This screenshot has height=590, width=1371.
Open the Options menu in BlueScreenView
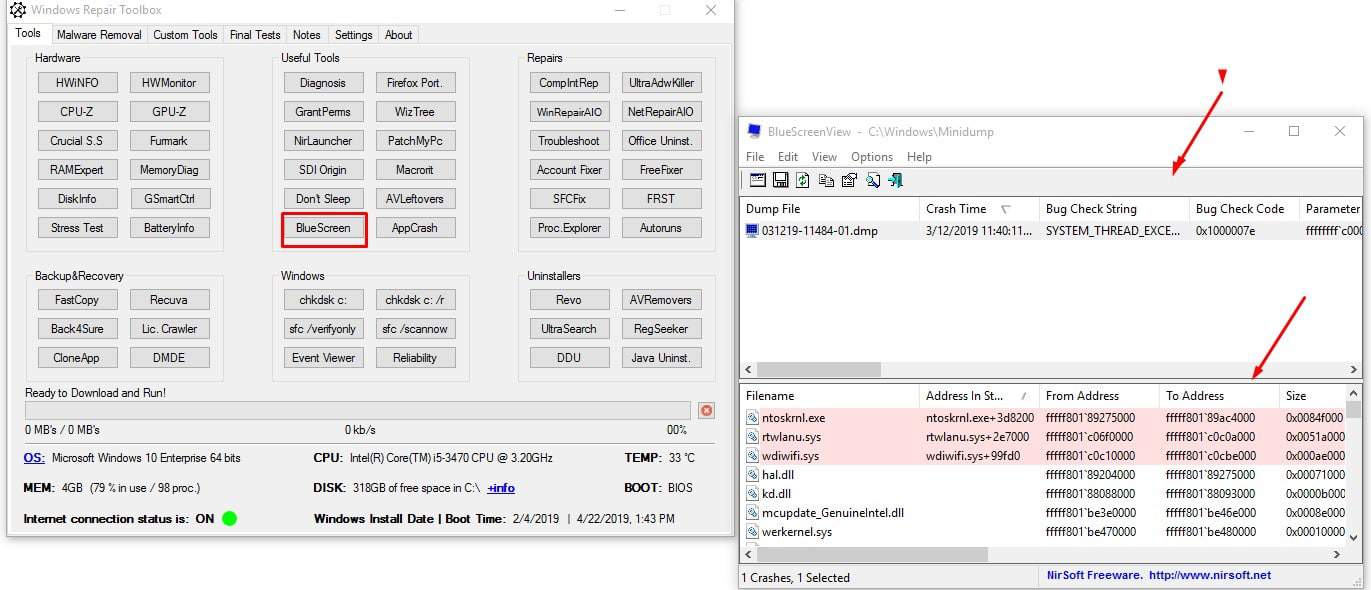tap(872, 157)
